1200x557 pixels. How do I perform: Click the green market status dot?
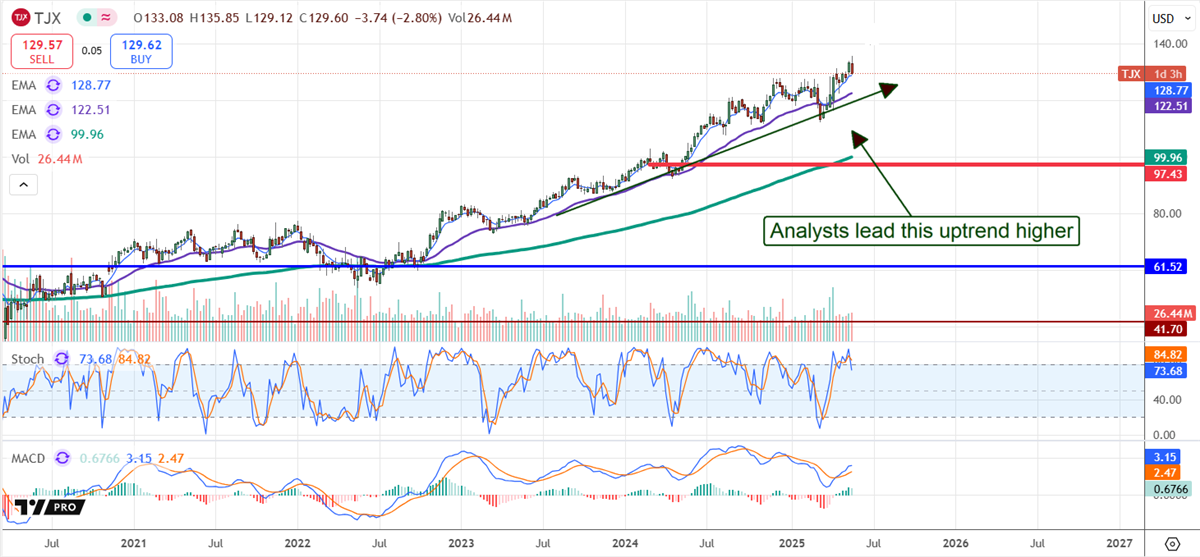(87, 18)
